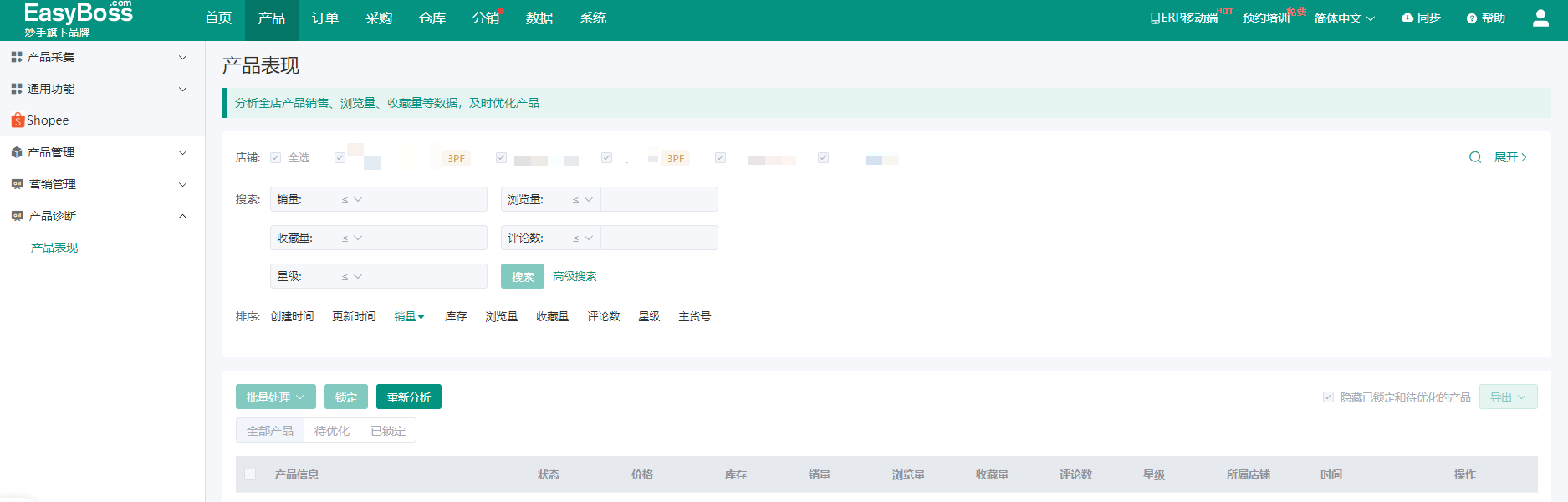
Task: Click the user profile avatar icon
Action: coord(1540,18)
